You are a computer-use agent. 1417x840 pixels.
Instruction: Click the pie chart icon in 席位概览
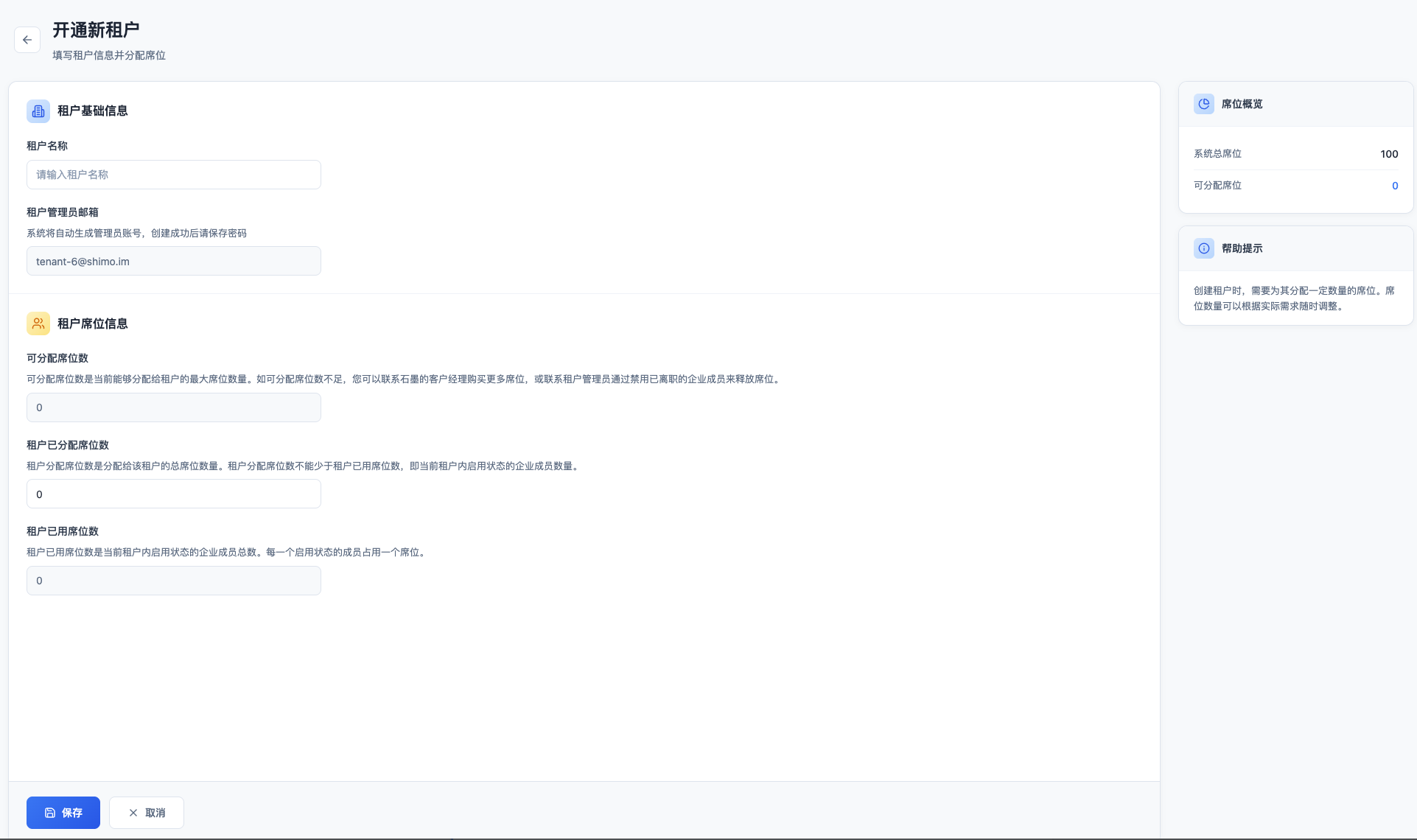[1204, 104]
